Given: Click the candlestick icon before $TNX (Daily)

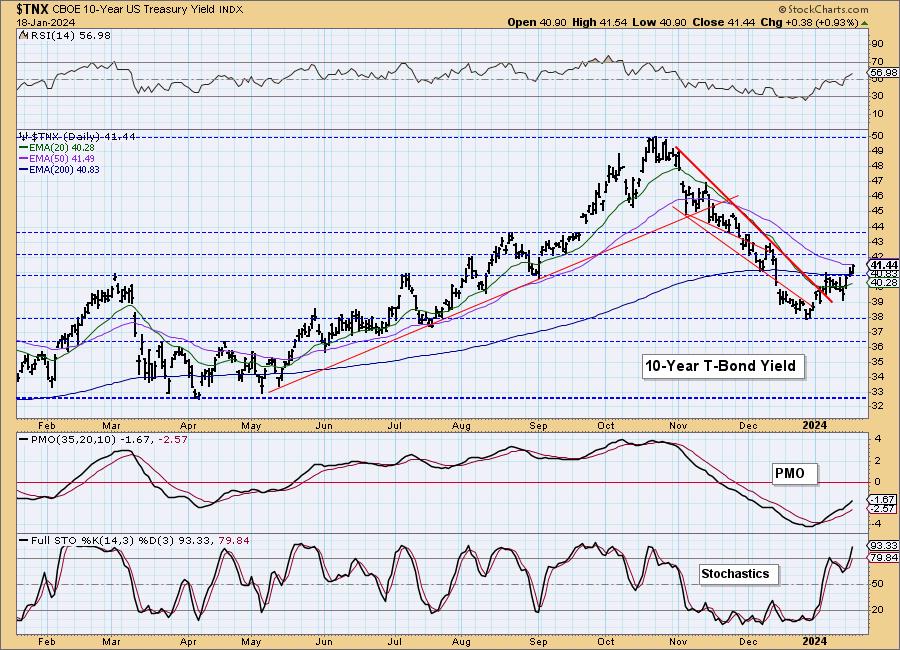Looking at the screenshot, I should (x=23, y=136).
